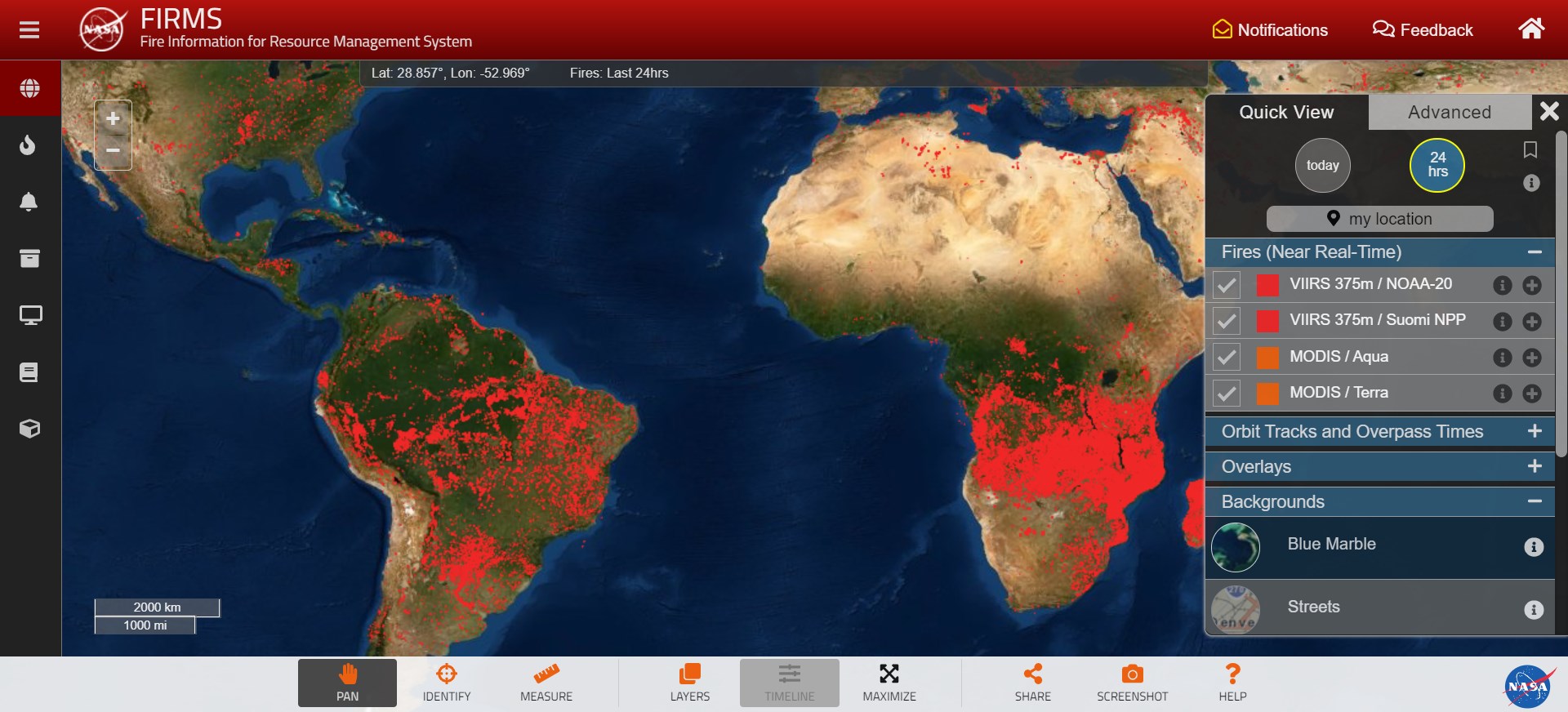Switch to the Quick View tab
This screenshot has width=1568, height=712.
[1287, 113]
